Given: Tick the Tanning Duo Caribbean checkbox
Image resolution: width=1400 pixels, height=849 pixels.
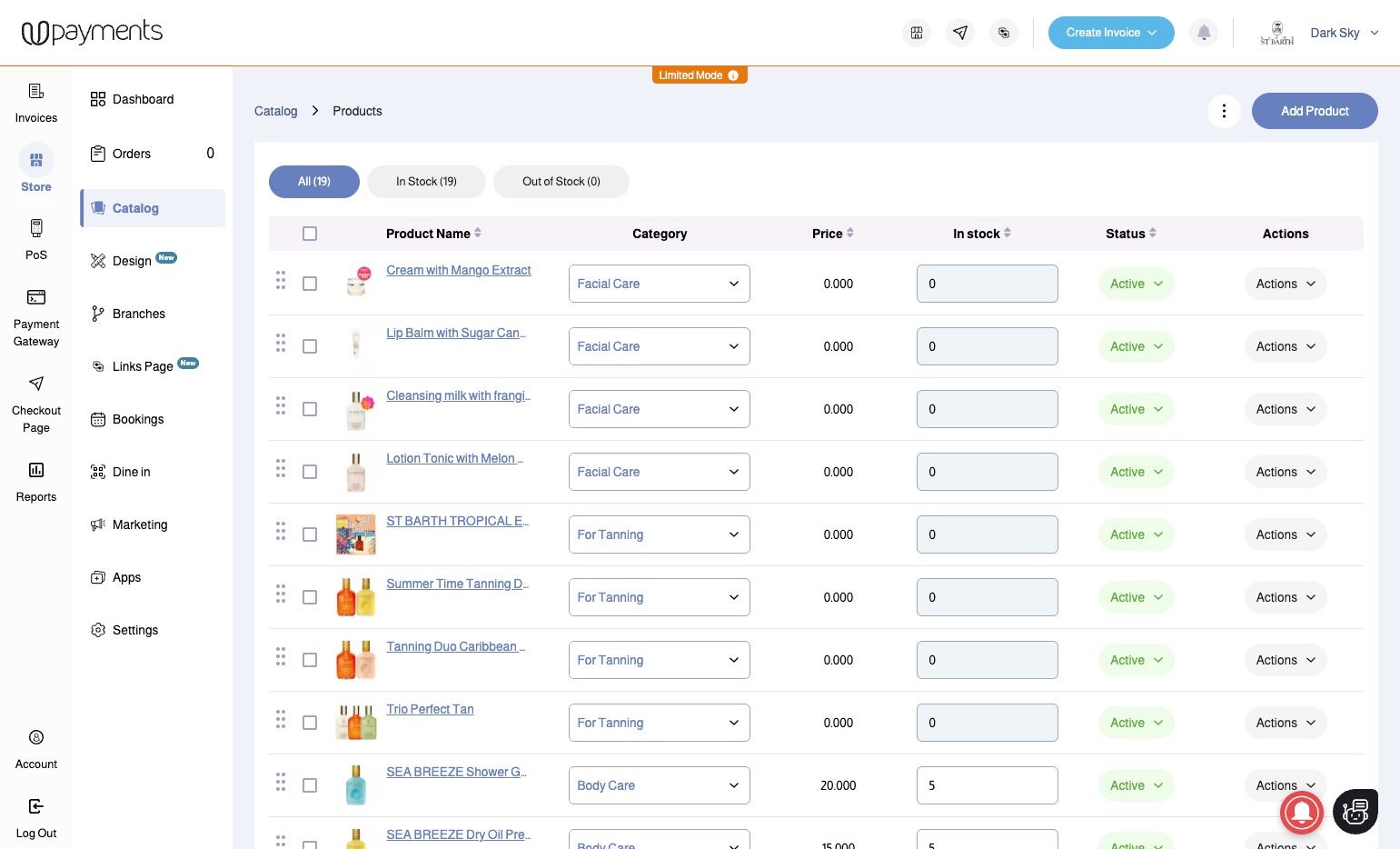Looking at the screenshot, I should tap(310, 660).
